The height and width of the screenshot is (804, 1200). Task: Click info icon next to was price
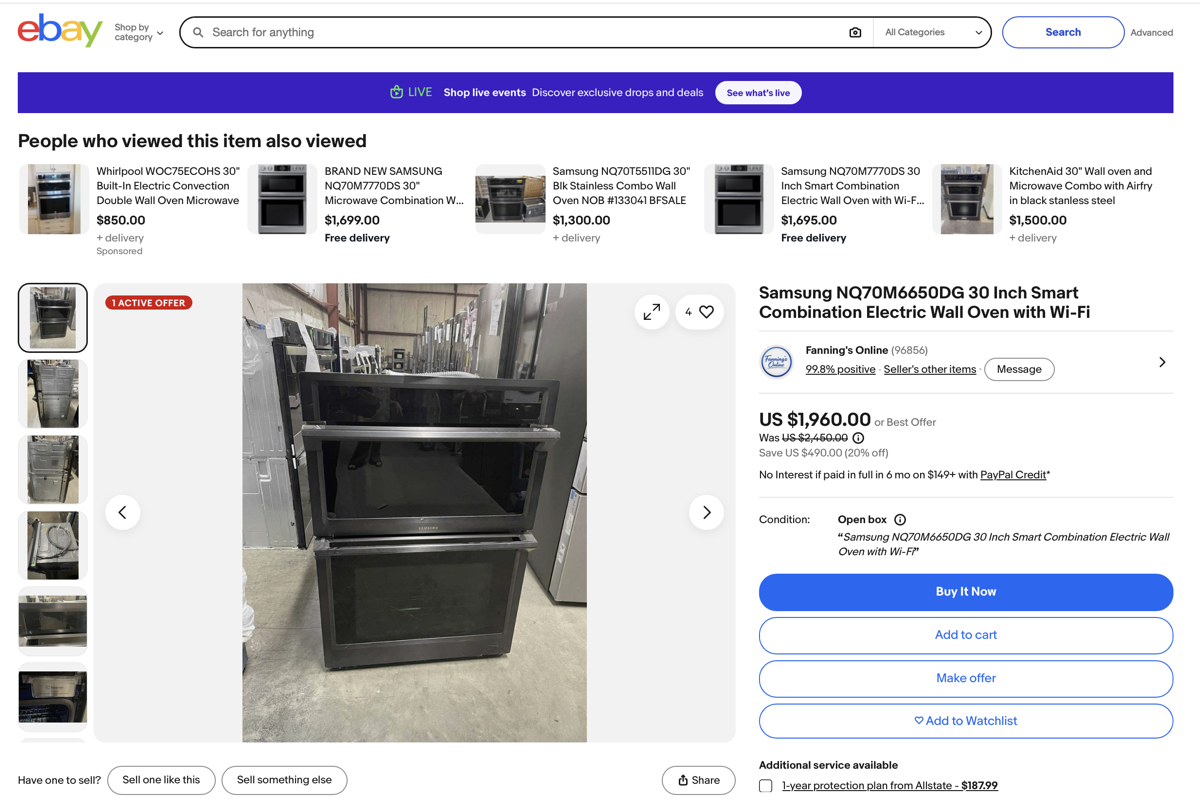858,438
